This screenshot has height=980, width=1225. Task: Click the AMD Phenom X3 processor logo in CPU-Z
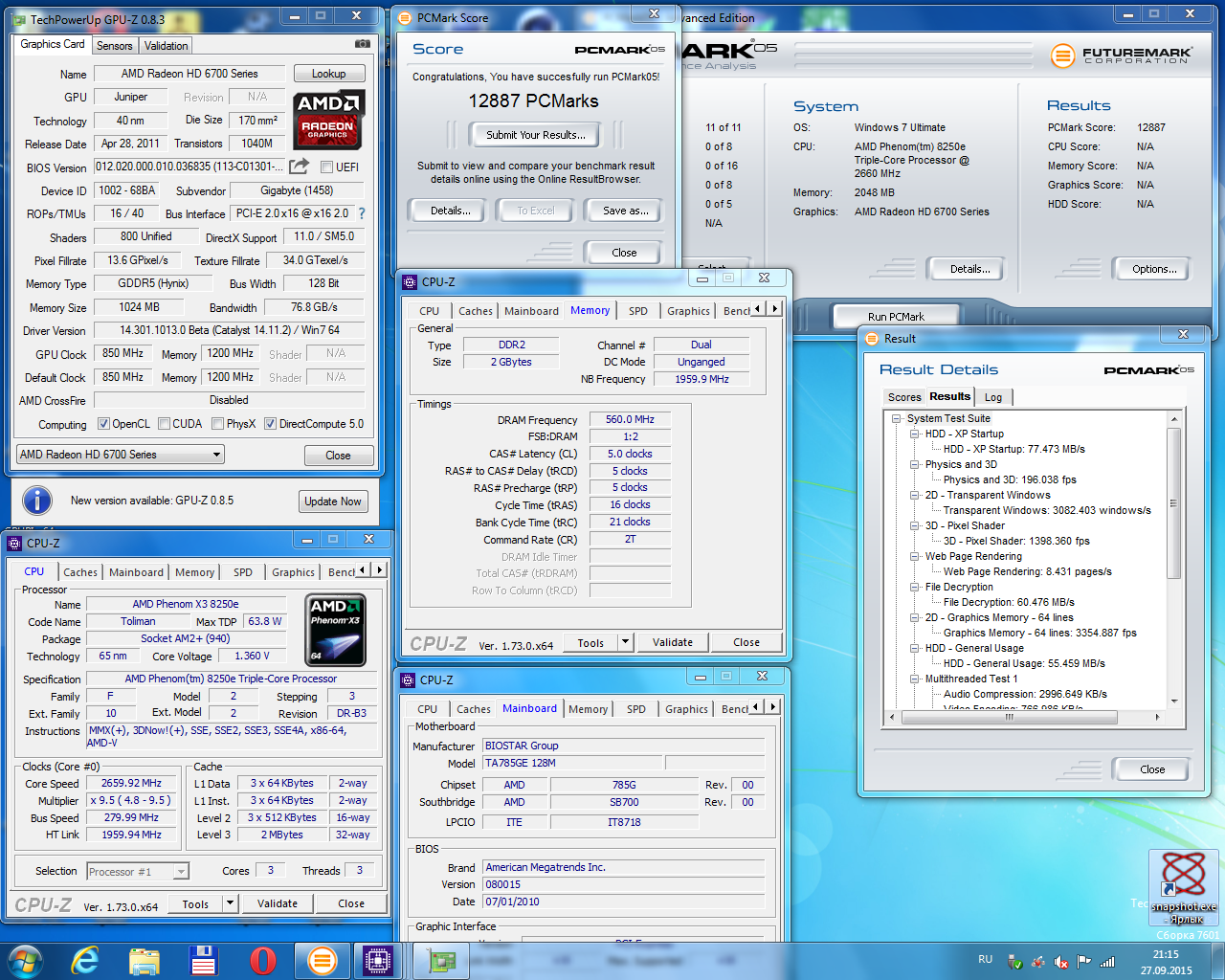tap(336, 630)
